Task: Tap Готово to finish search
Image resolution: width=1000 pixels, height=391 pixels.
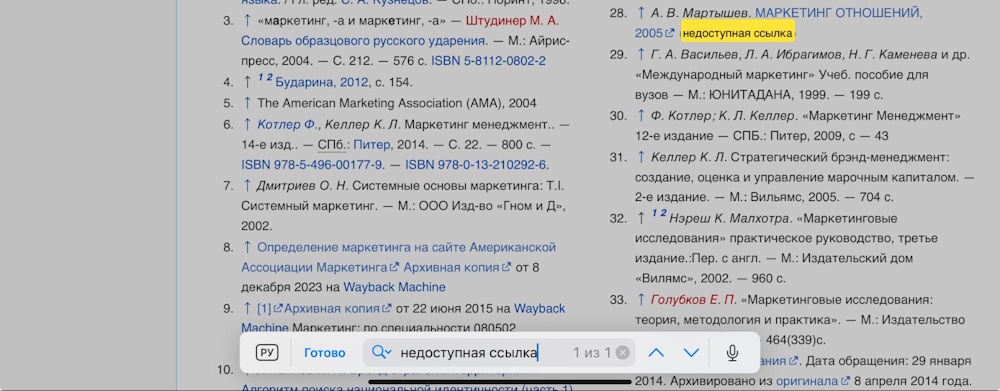Action: point(325,353)
